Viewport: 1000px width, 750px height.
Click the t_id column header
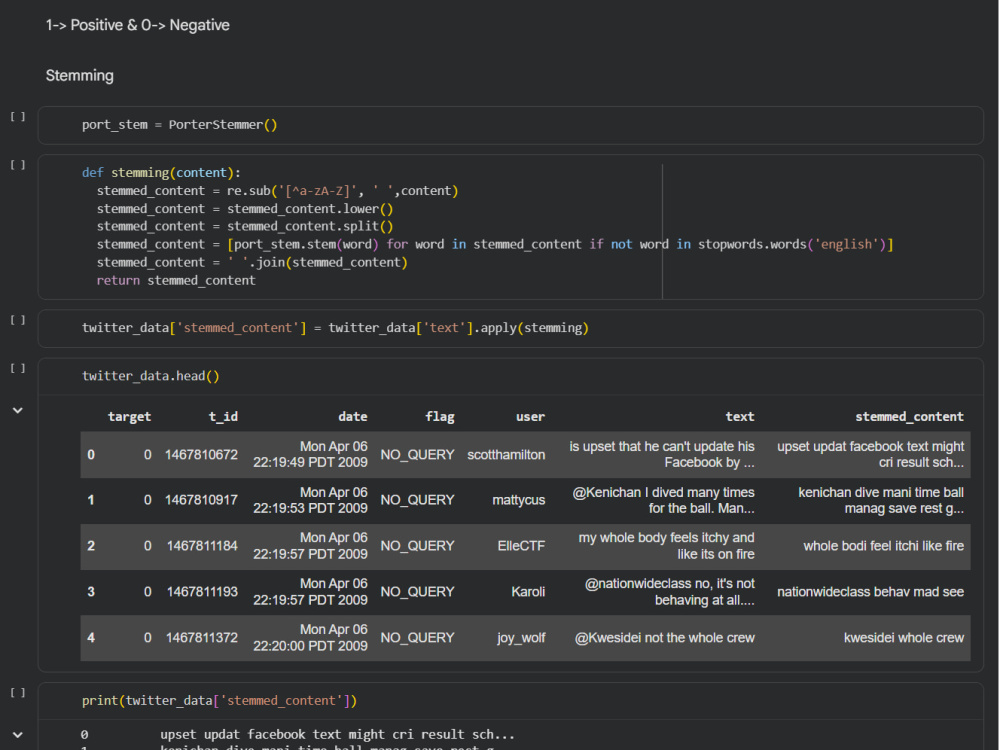[x=223, y=416]
